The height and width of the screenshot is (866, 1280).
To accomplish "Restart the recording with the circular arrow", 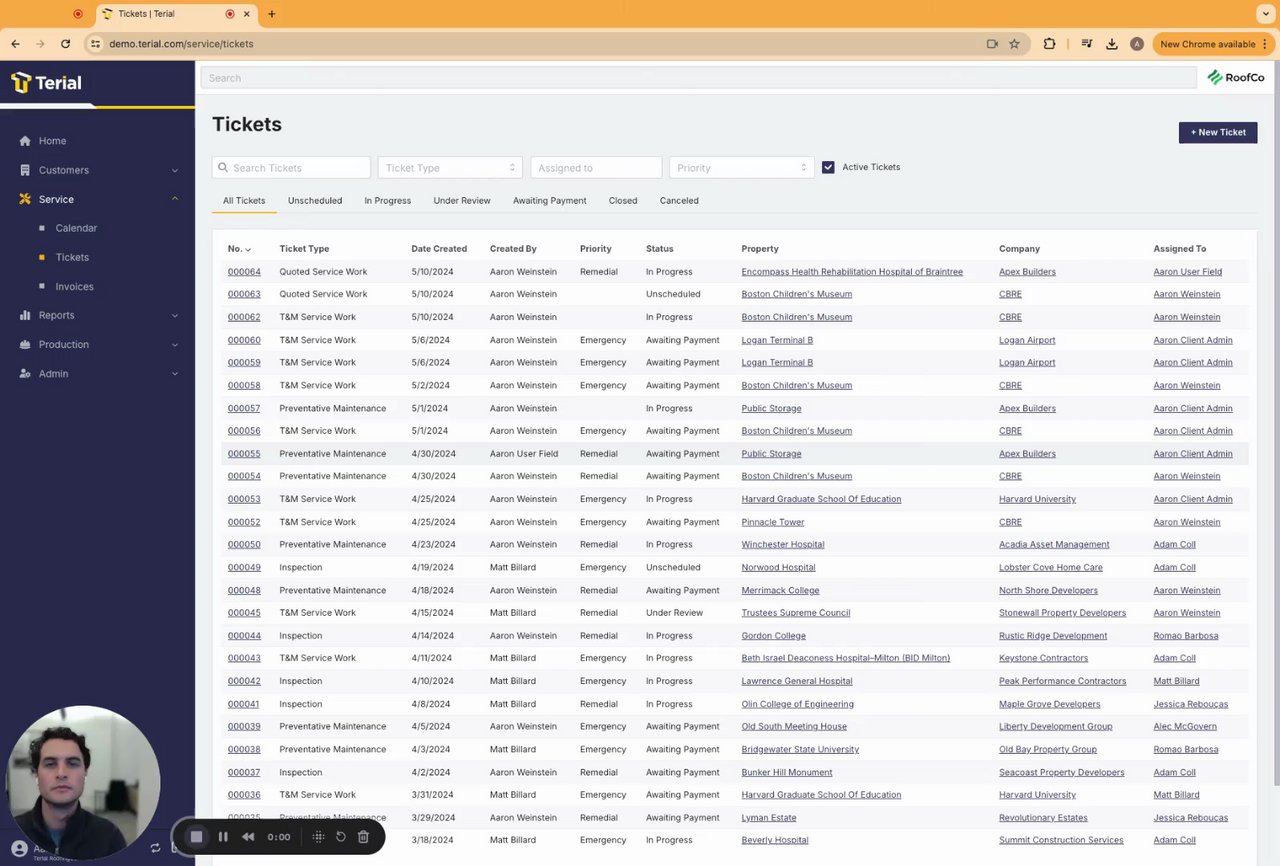I will [340, 837].
